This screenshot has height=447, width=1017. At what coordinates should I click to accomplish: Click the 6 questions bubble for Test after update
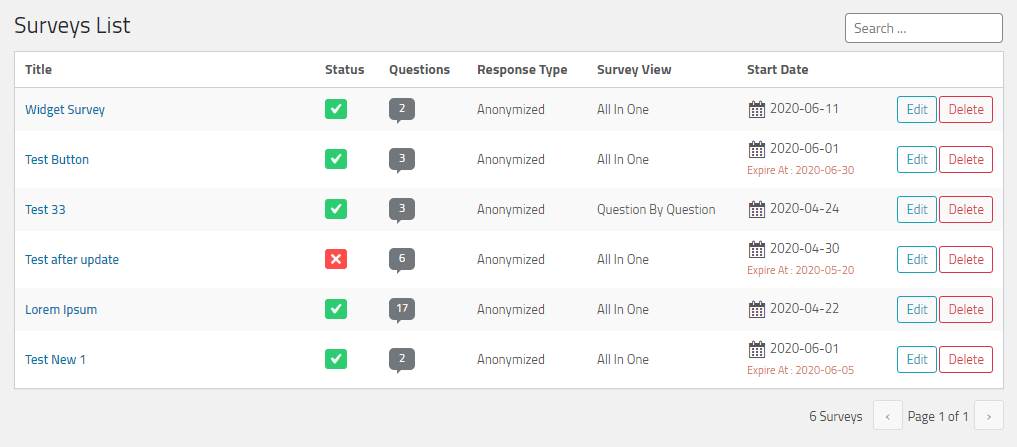pos(401,259)
